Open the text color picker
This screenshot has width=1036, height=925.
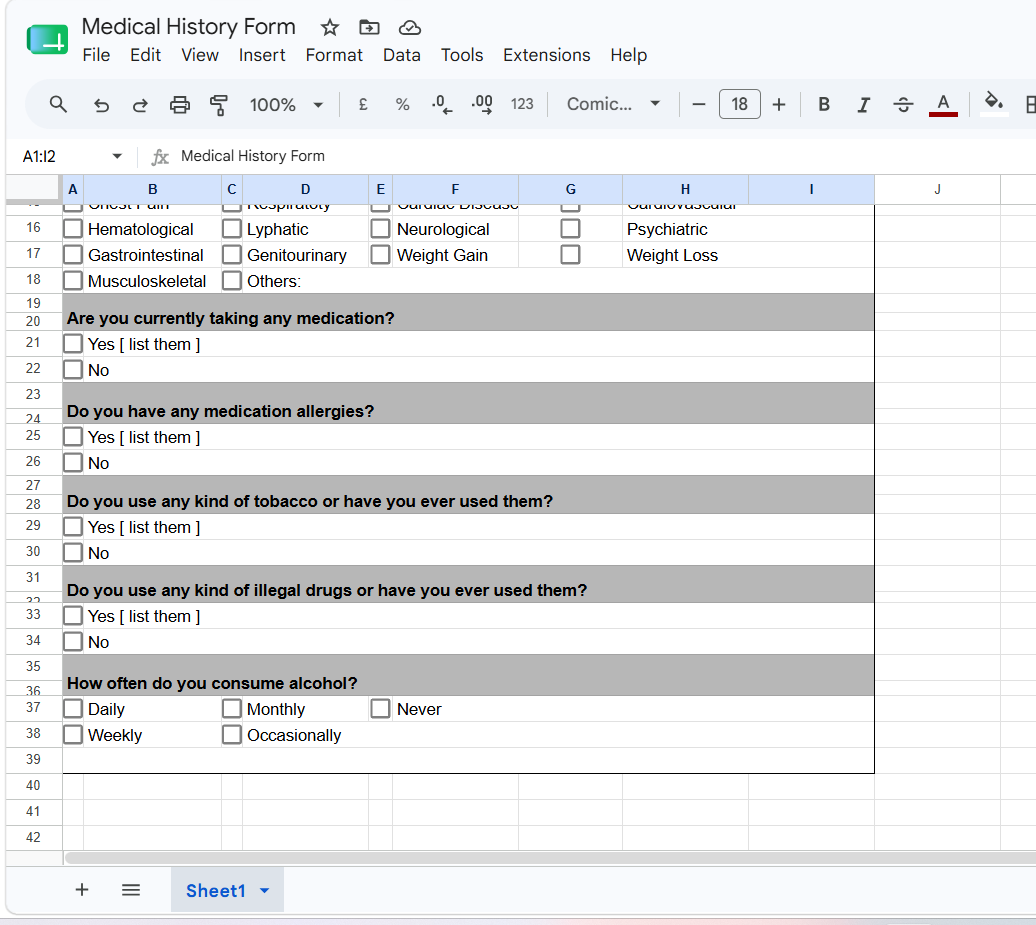pos(944,104)
